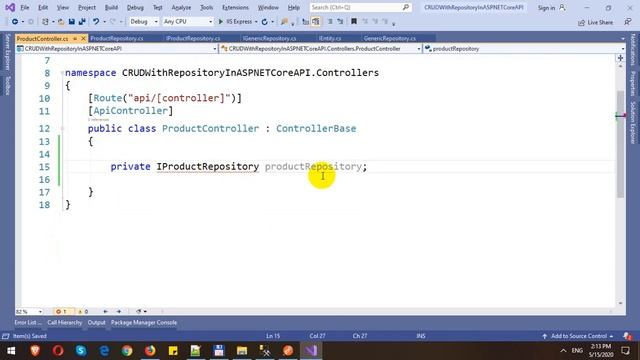This screenshot has height=360, width=640.
Task: Open the Output panel tab
Action: 96,322
